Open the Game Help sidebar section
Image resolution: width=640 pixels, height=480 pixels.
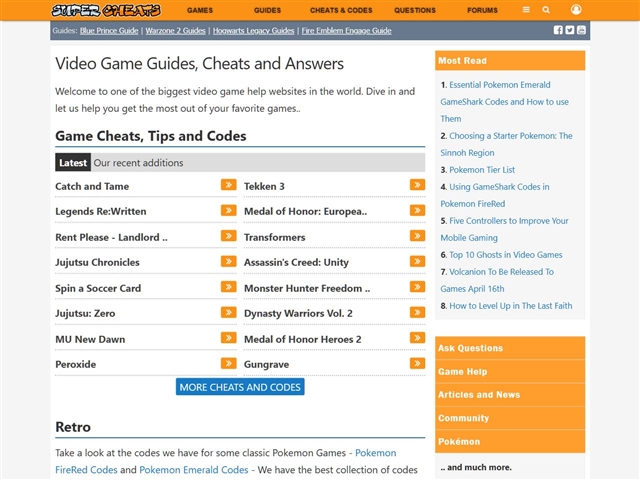(510, 371)
